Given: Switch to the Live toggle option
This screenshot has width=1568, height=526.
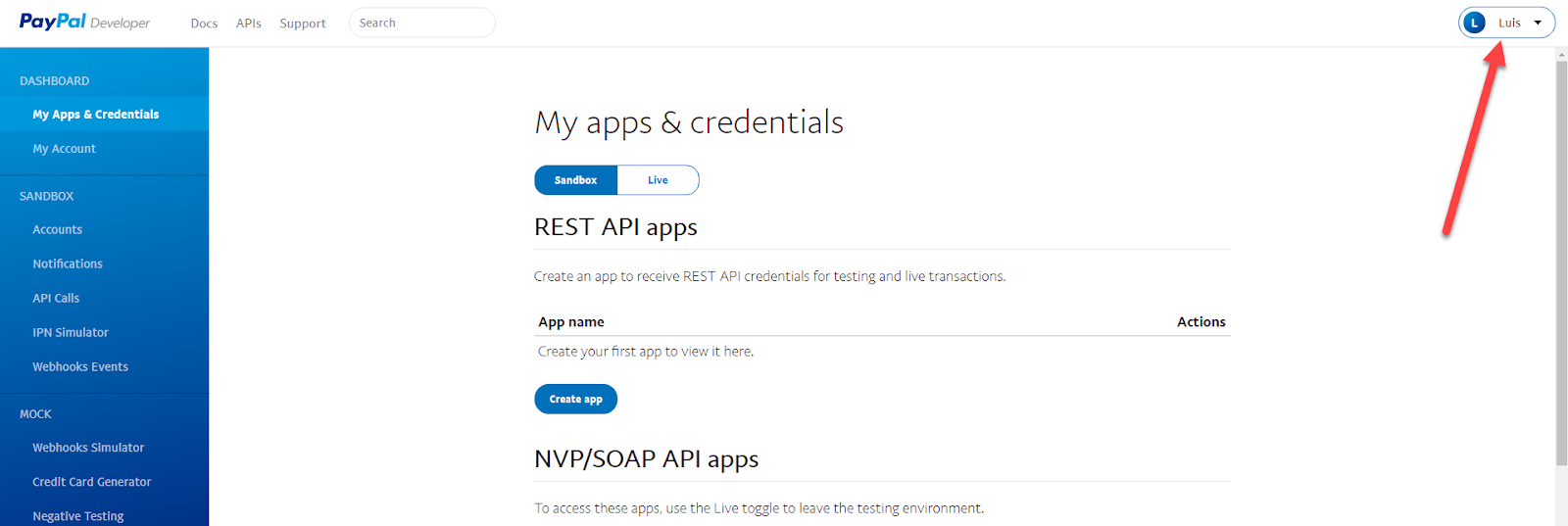Looking at the screenshot, I should (x=658, y=180).
